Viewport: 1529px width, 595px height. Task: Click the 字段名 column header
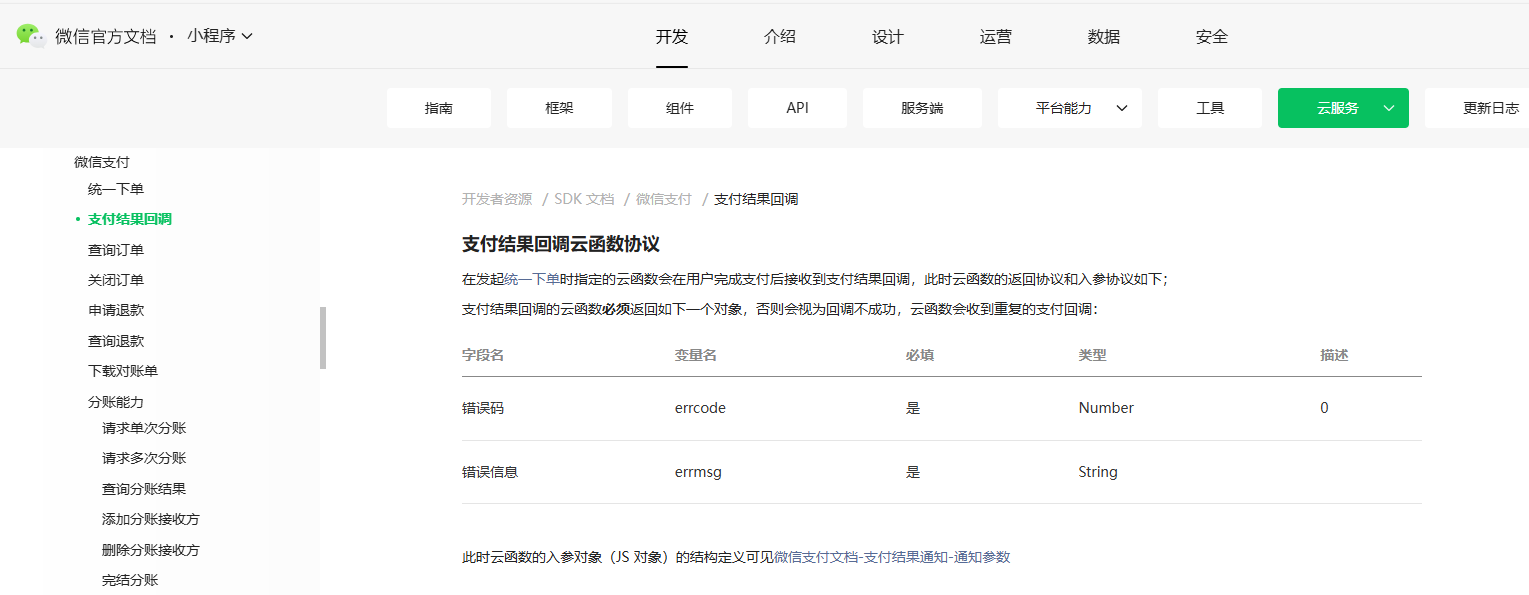(x=483, y=355)
